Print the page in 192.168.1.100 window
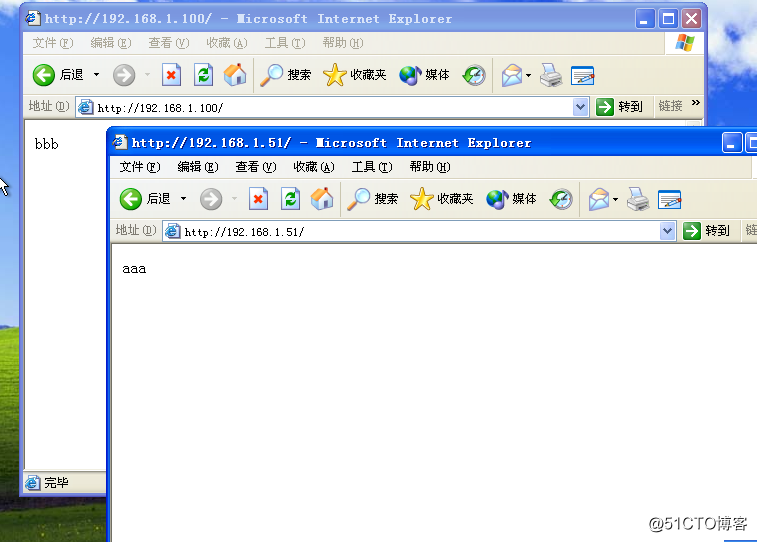Viewport: 757px width, 542px height. click(x=551, y=75)
